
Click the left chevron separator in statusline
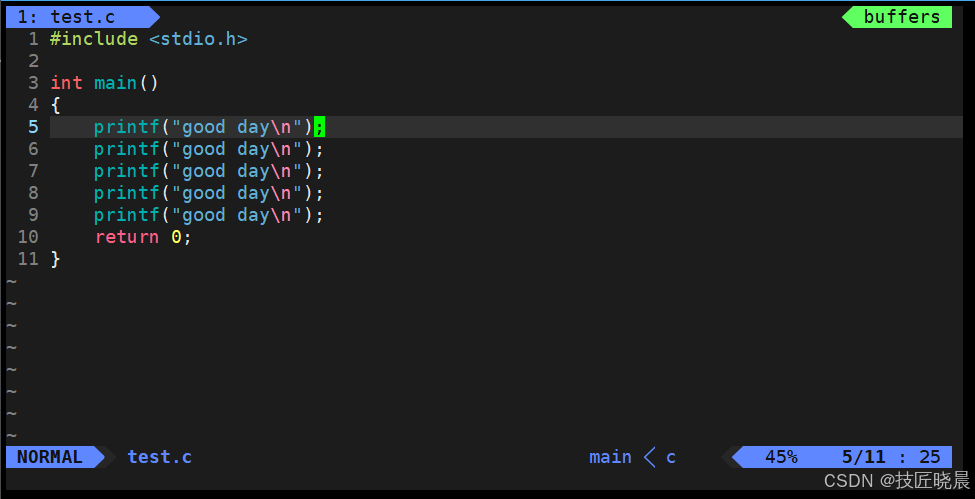[x=649, y=457]
